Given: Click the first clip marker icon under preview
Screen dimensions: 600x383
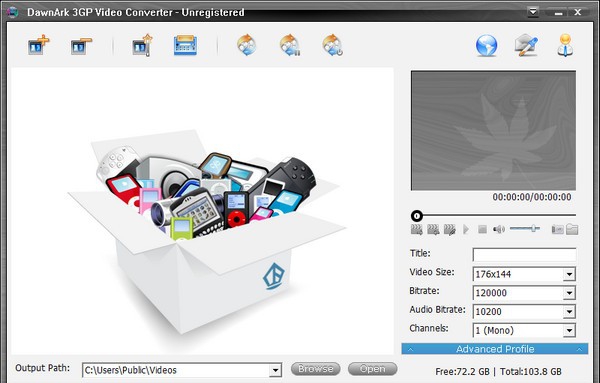Looking at the screenshot, I should point(417,230).
